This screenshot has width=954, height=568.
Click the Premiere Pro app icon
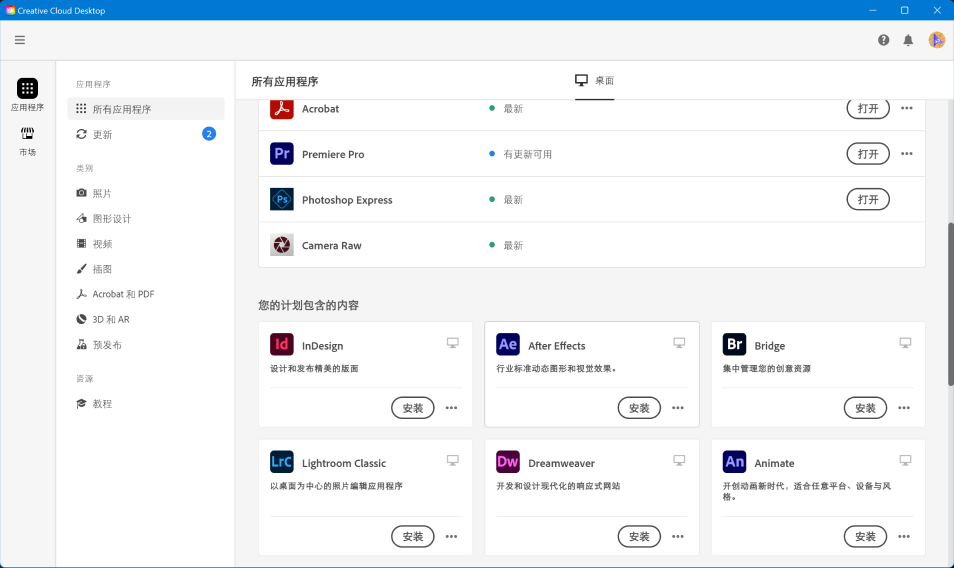[x=282, y=154]
